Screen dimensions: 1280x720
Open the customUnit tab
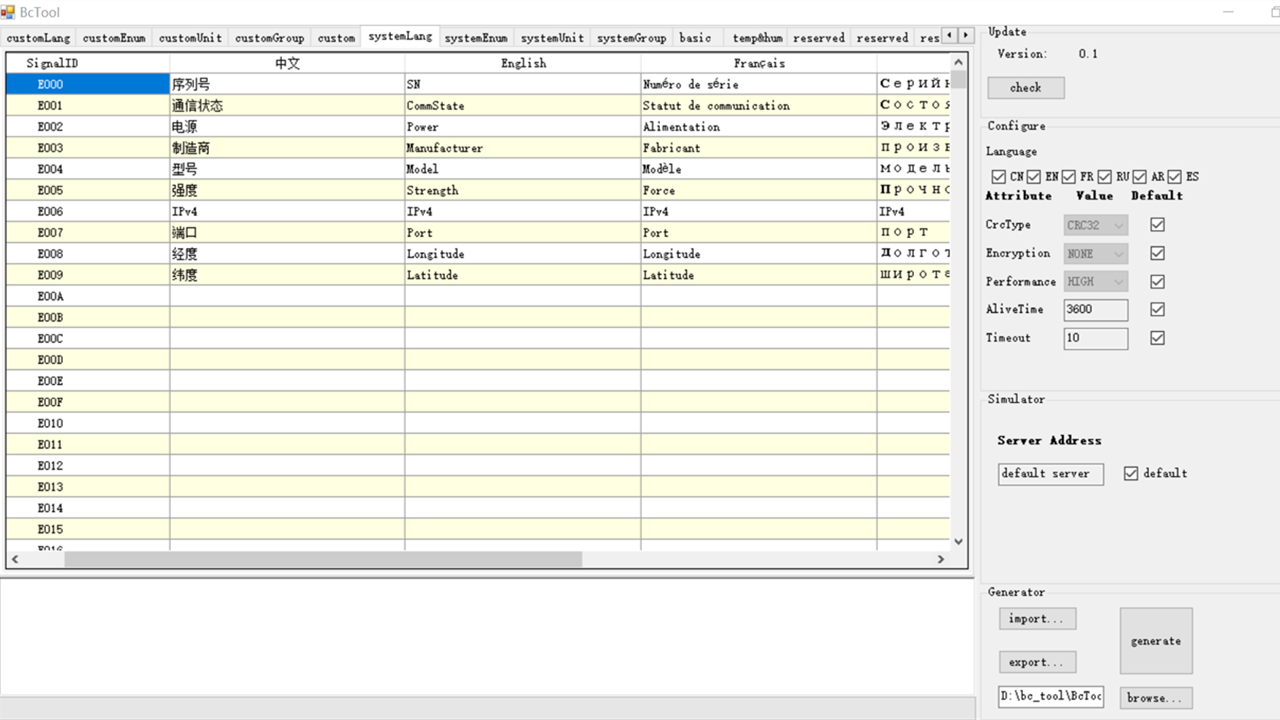click(190, 38)
